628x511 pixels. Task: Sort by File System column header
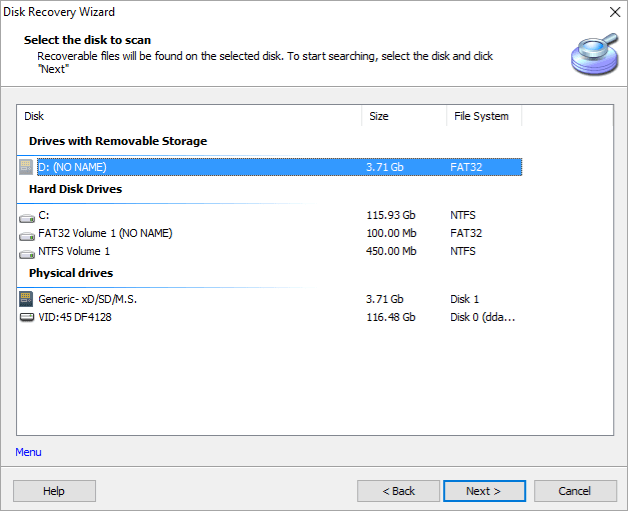point(483,116)
